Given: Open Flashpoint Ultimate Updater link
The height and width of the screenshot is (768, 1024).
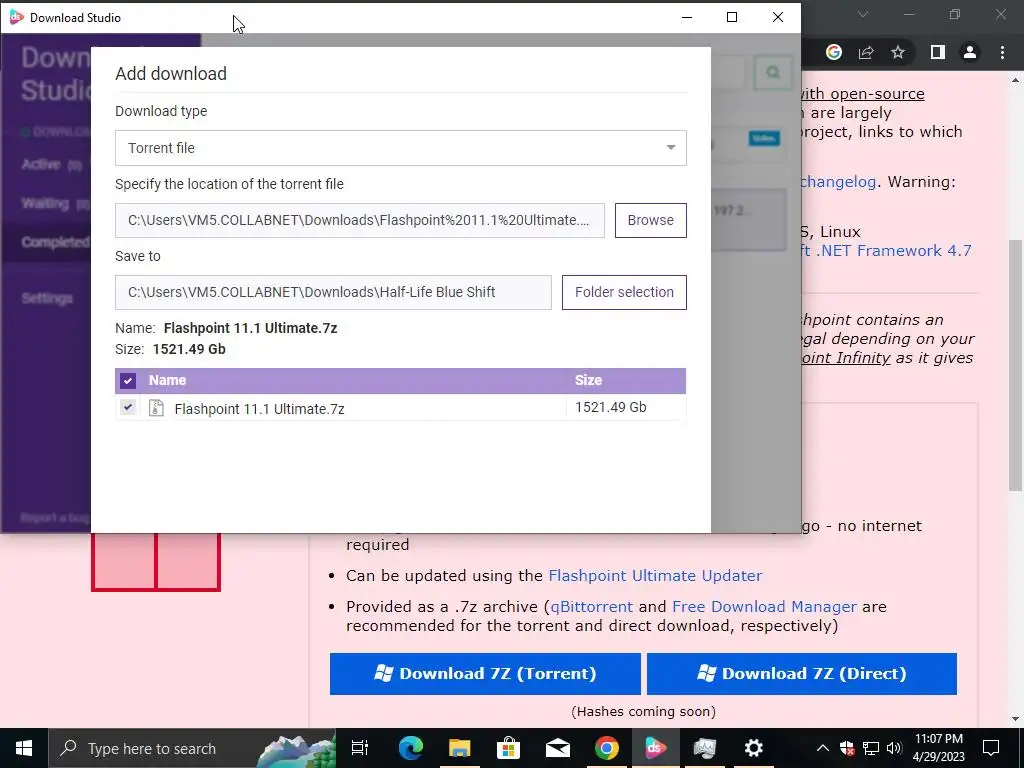Looking at the screenshot, I should coord(655,575).
